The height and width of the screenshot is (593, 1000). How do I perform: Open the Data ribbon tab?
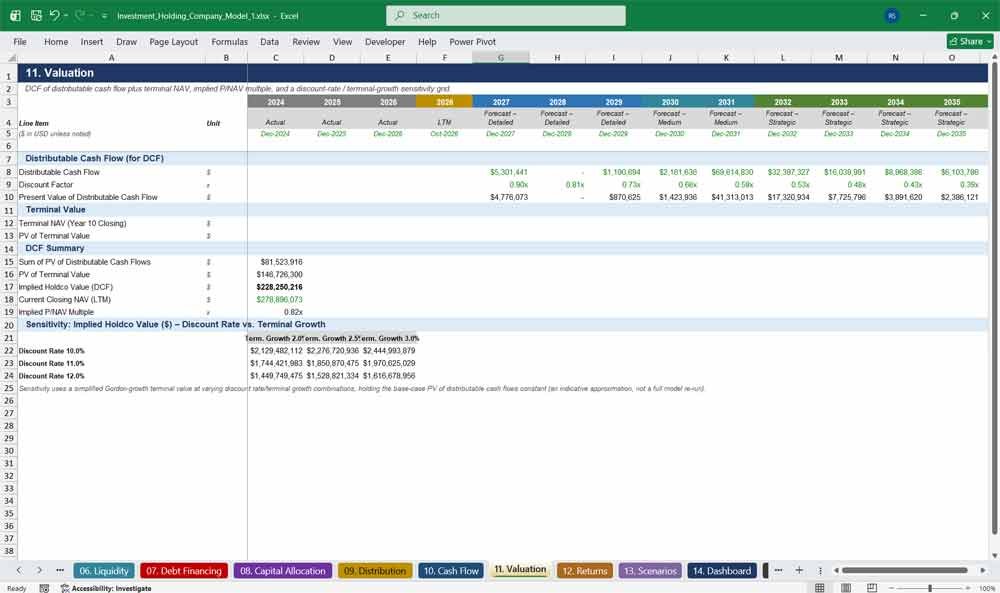pyautogui.click(x=269, y=41)
